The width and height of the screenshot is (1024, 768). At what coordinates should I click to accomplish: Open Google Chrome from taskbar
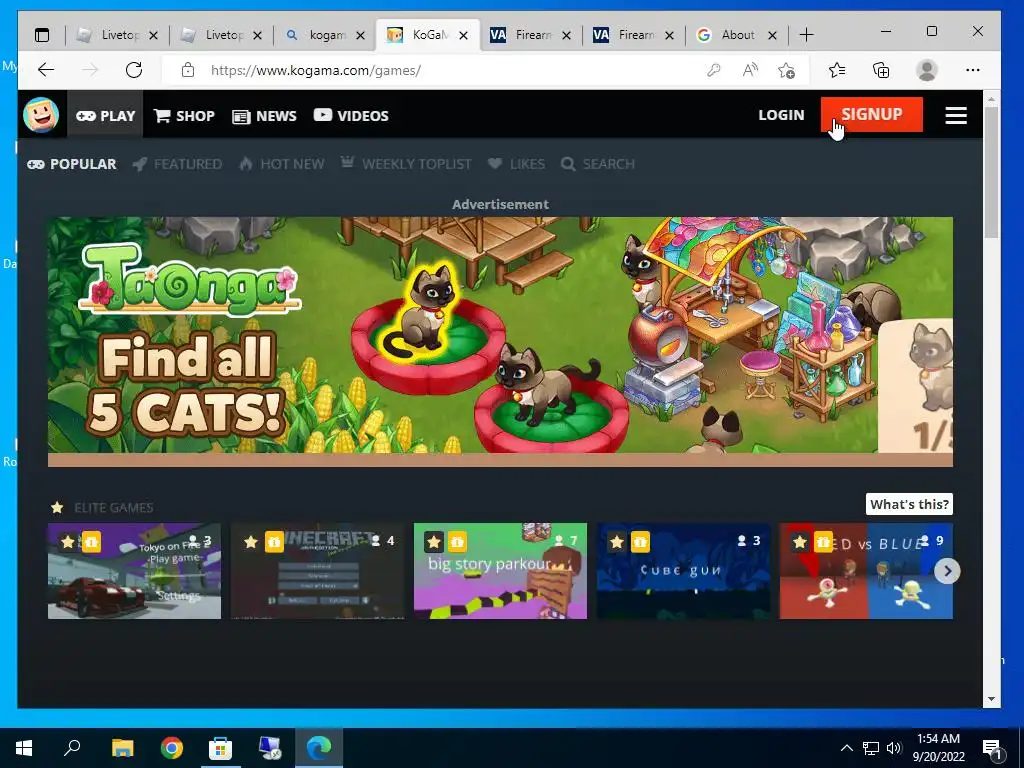[x=171, y=747]
